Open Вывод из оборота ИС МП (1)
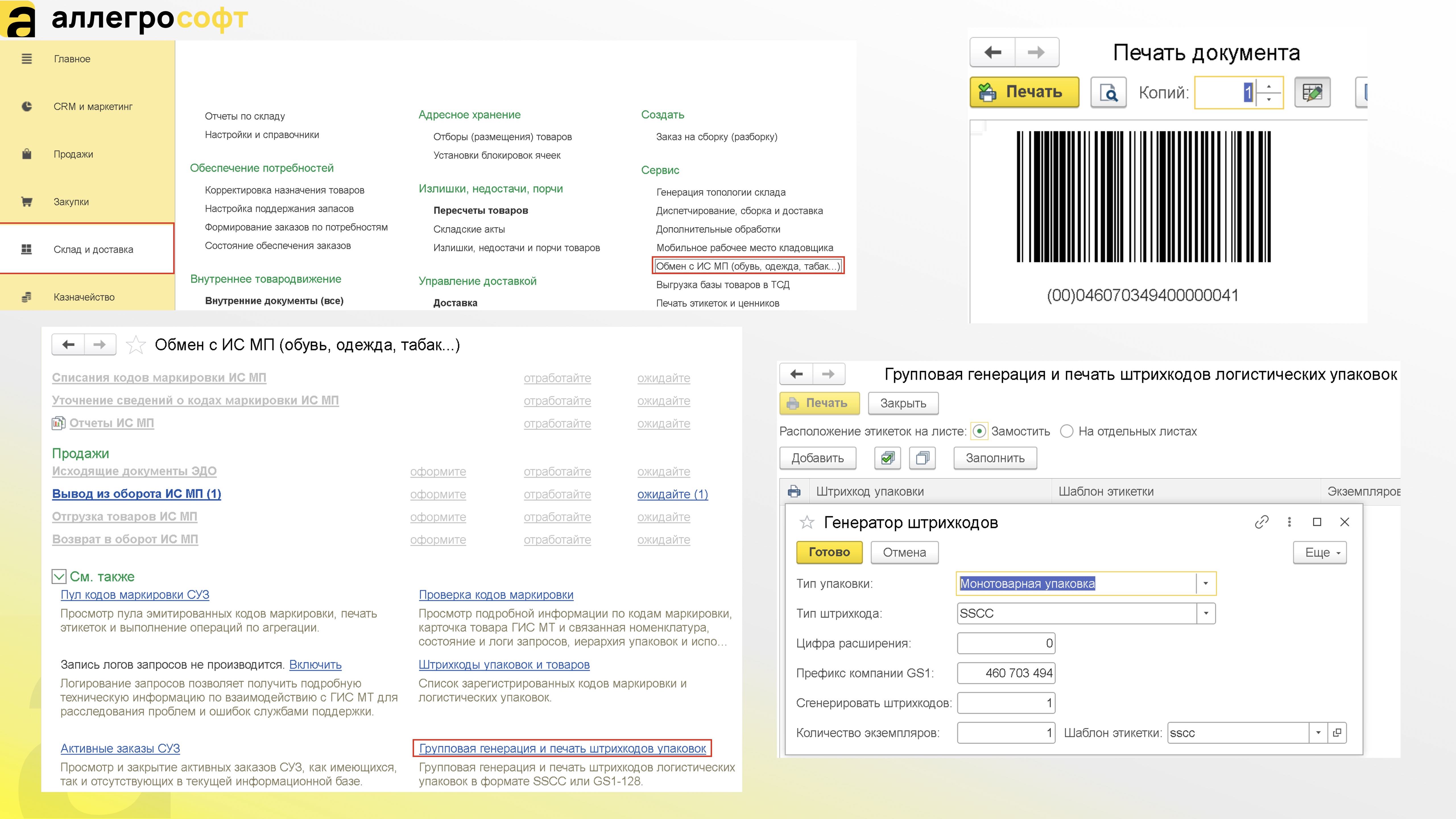 tap(137, 494)
